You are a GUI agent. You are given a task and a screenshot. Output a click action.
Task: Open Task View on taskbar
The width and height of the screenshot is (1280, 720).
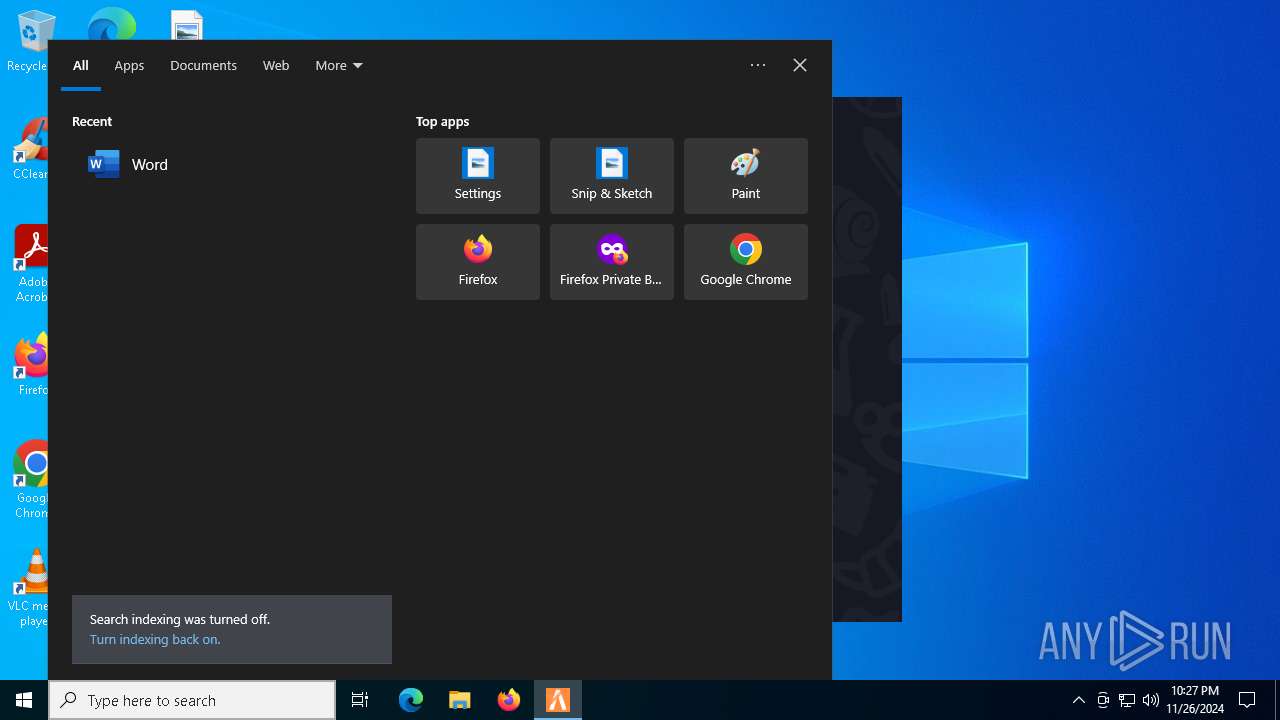point(360,700)
